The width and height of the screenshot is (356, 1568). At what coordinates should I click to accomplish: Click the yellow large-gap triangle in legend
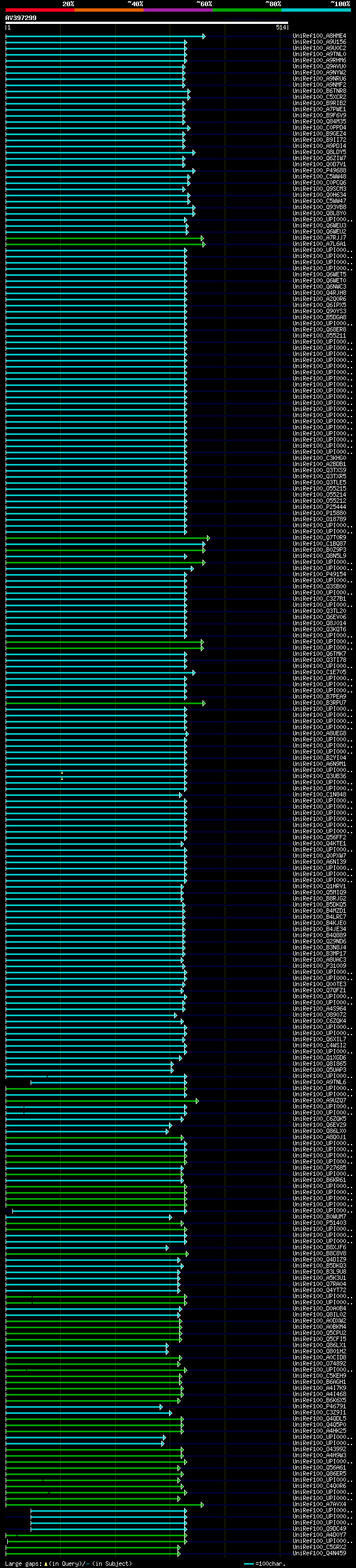tap(46, 1563)
